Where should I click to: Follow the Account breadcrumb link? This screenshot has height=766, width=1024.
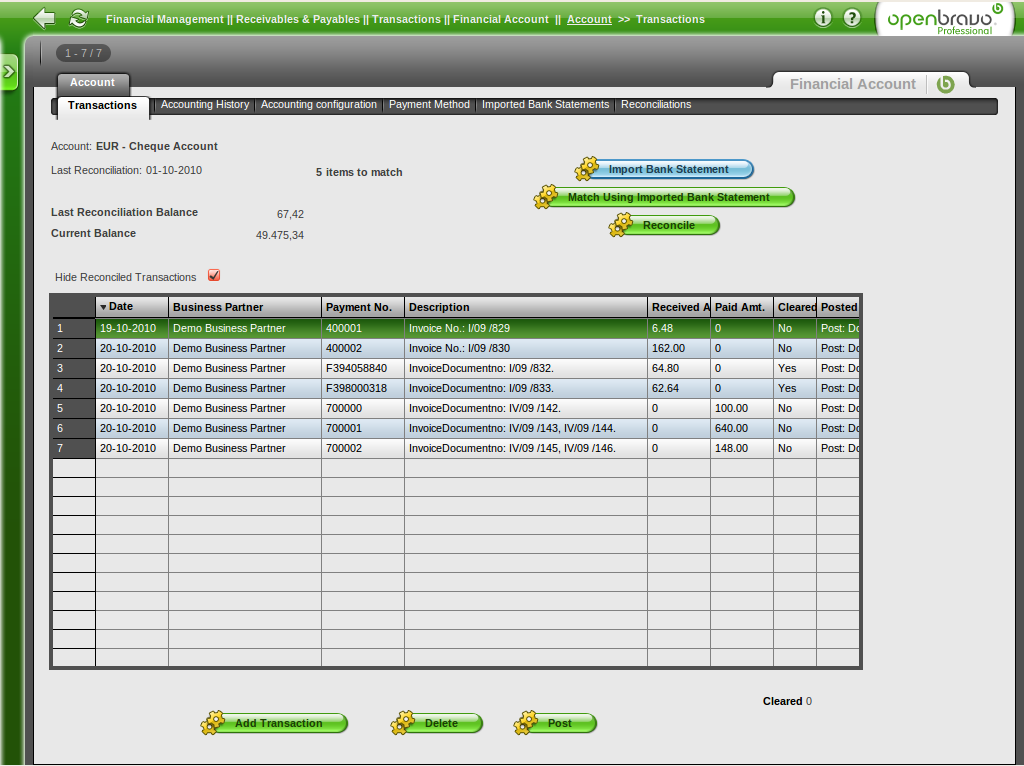[589, 19]
